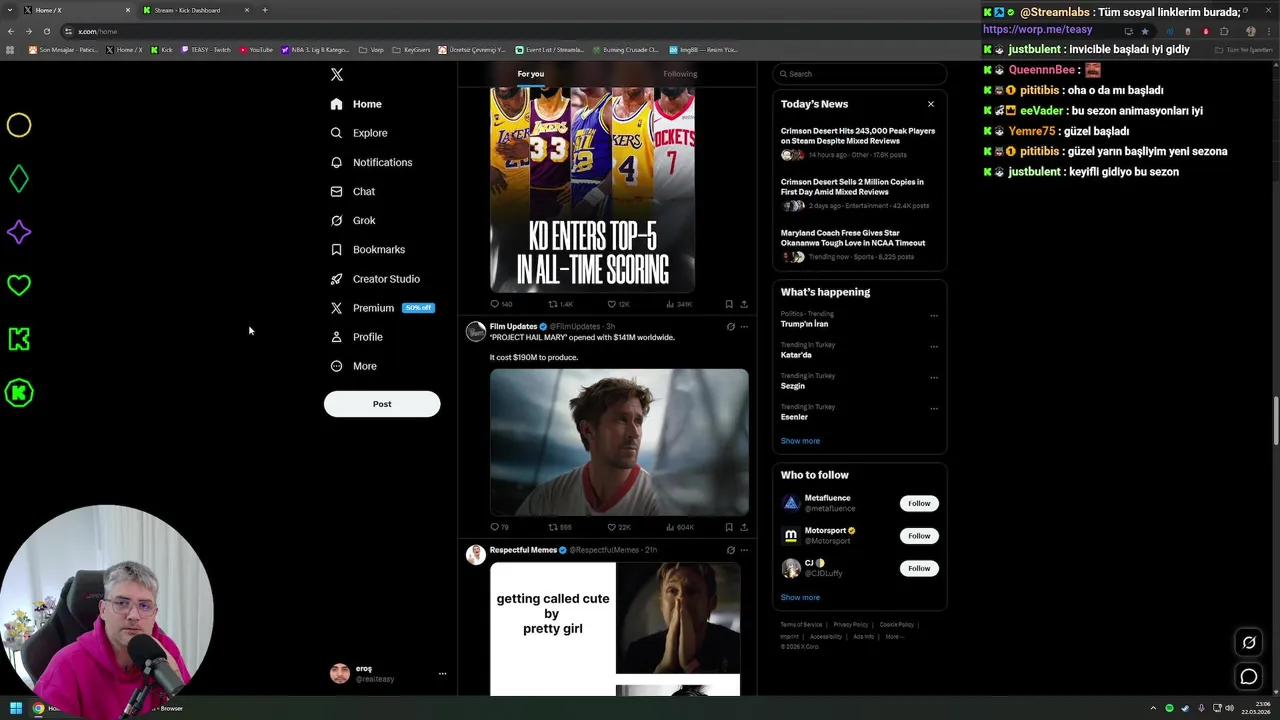Viewport: 1280px width, 720px height.
Task: Open Metafluence profile avatar
Action: pyautogui.click(x=791, y=503)
